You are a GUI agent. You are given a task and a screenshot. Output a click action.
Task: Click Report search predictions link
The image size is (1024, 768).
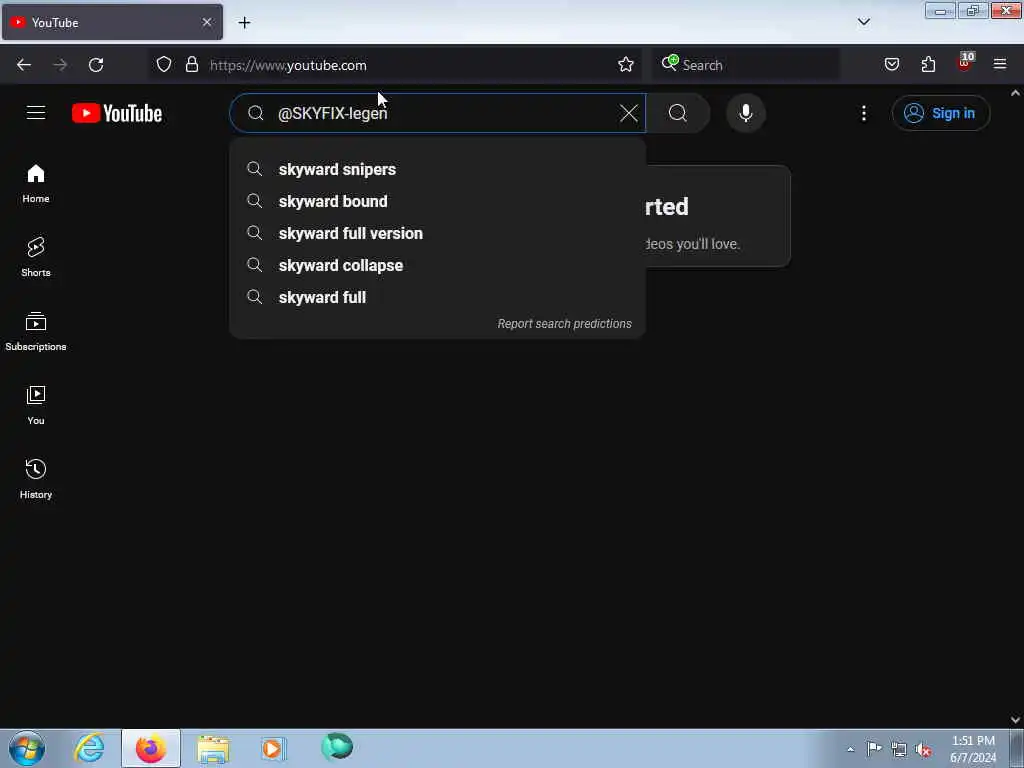pos(564,324)
